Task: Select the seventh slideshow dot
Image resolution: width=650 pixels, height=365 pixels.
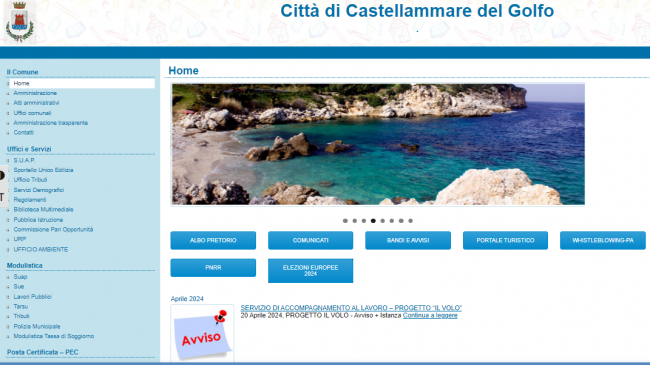Action: click(401, 221)
